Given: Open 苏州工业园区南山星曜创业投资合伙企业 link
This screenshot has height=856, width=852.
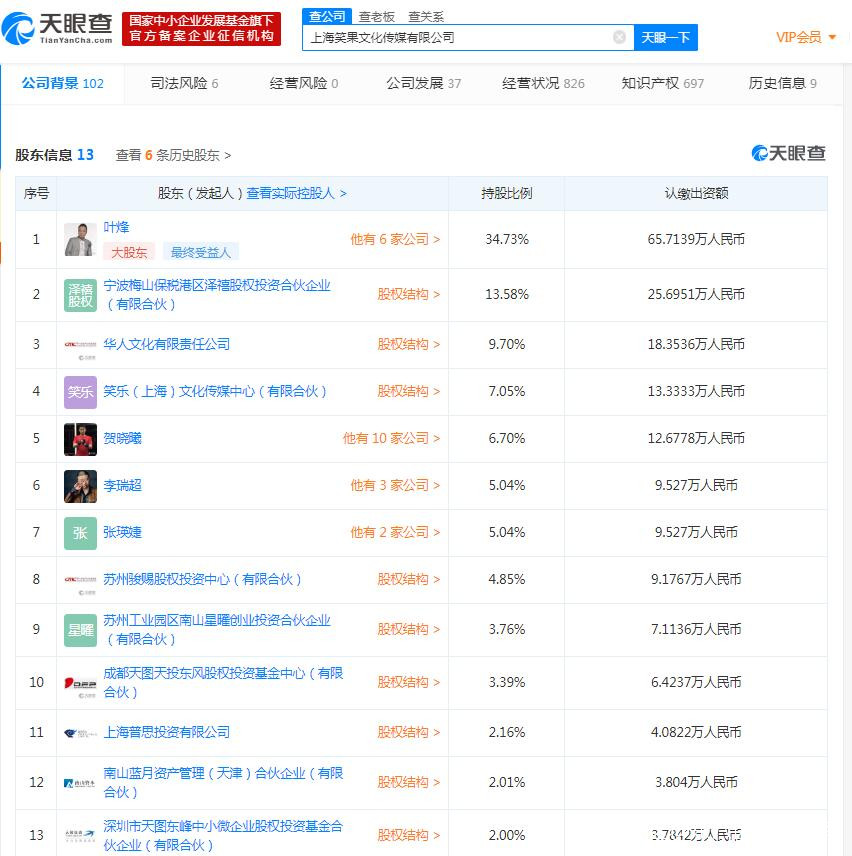Looking at the screenshot, I should [x=217, y=630].
